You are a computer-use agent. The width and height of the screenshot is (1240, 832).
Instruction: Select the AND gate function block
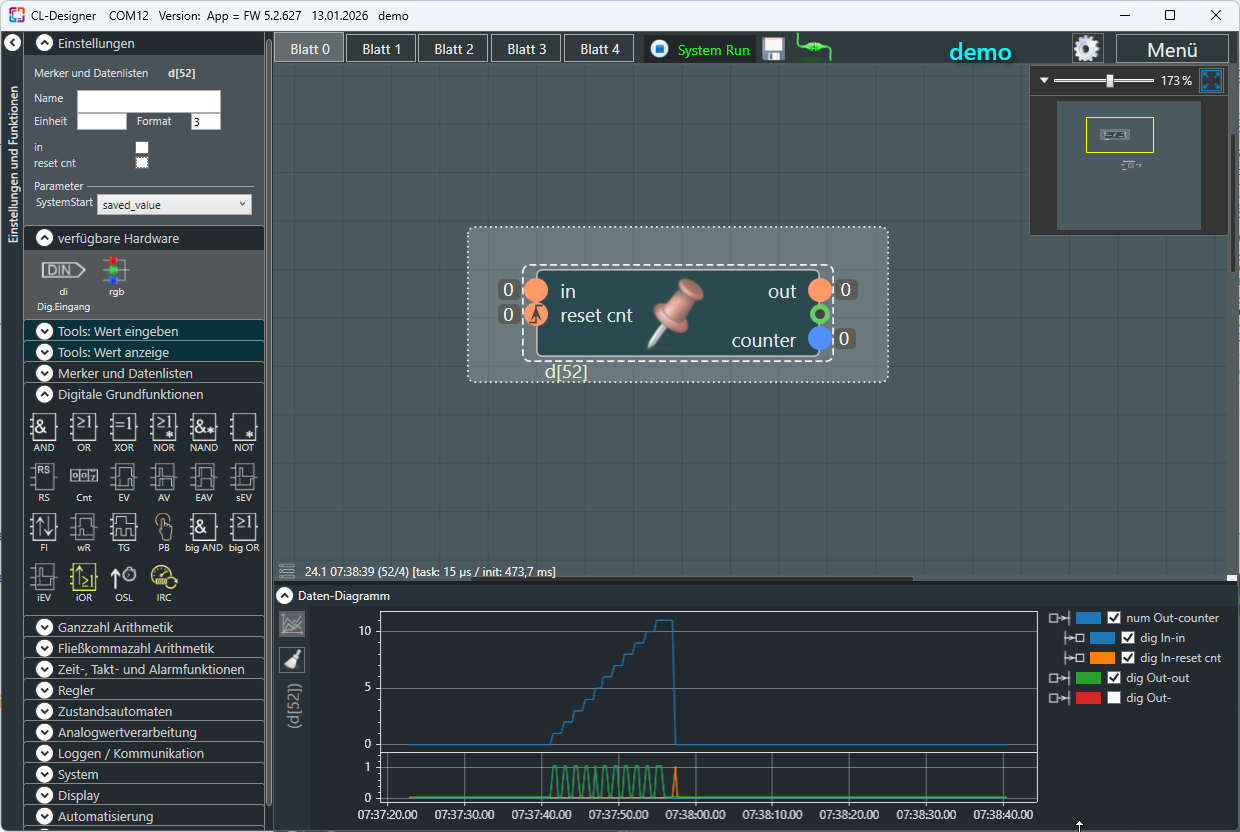pyautogui.click(x=44, y=429)
